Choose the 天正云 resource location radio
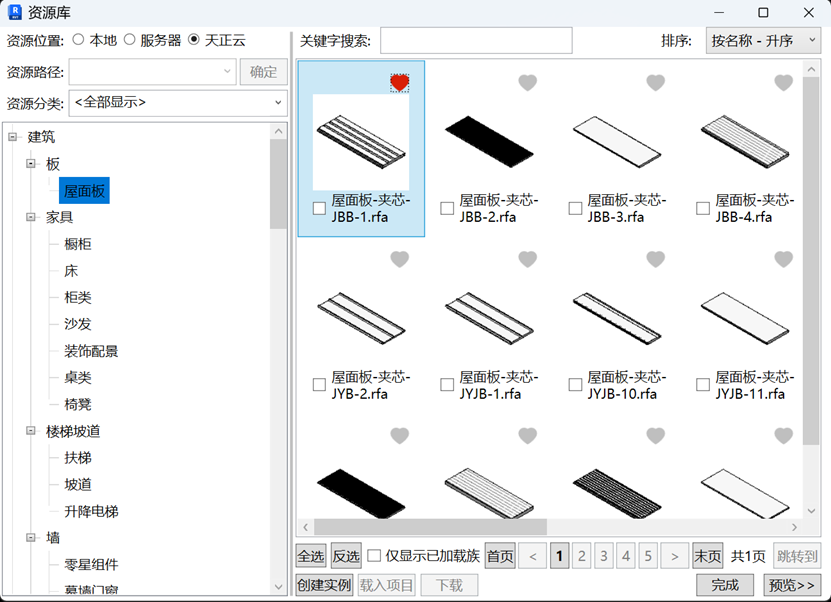The image size is (831, 602). 194,40
